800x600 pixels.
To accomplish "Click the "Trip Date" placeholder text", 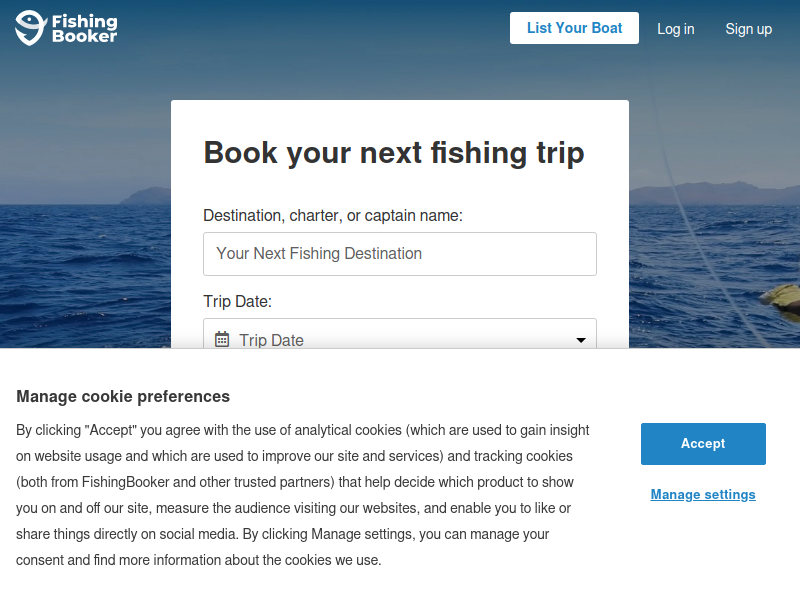I will click(x=271, y=340).
